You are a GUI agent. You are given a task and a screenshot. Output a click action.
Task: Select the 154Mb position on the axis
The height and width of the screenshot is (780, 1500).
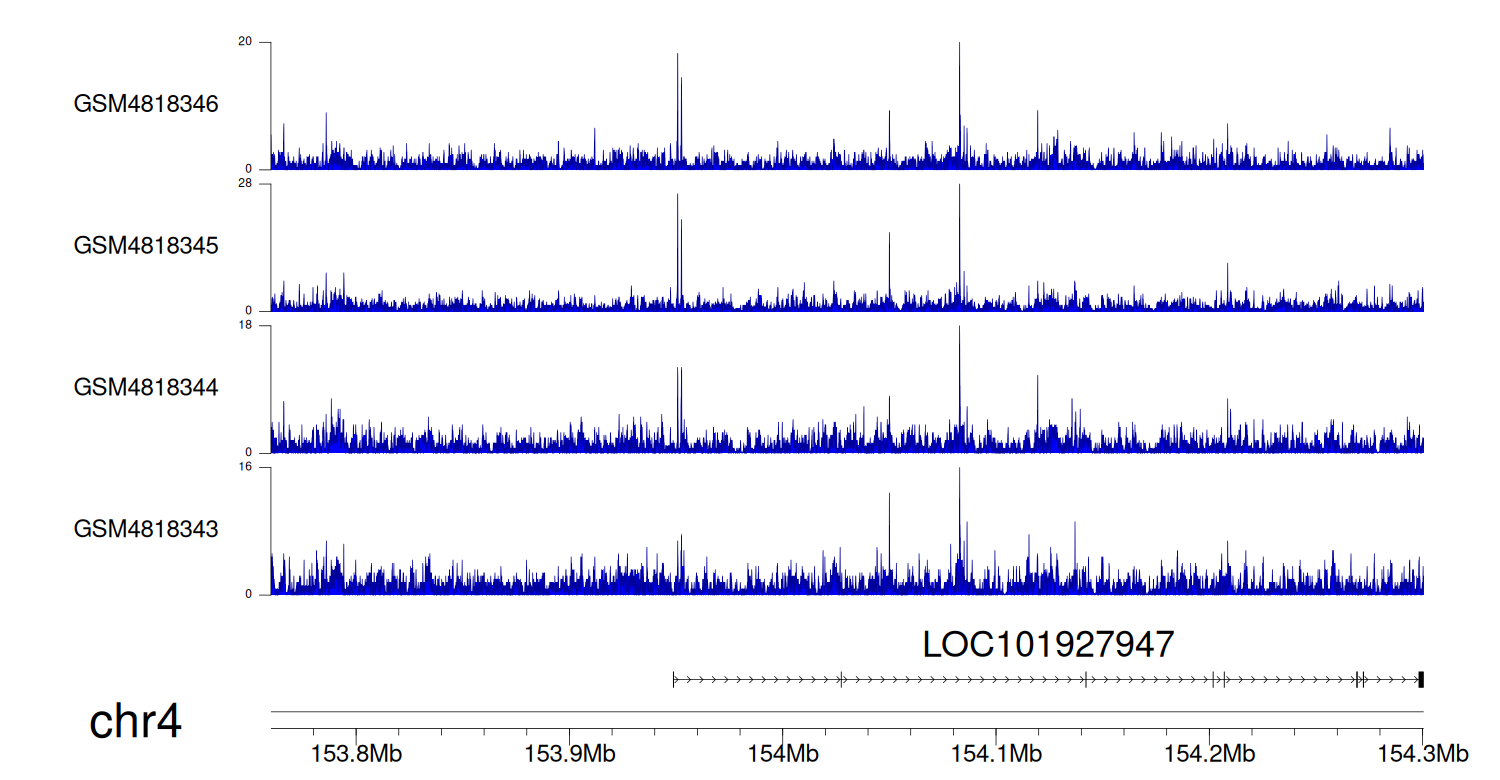783,753
